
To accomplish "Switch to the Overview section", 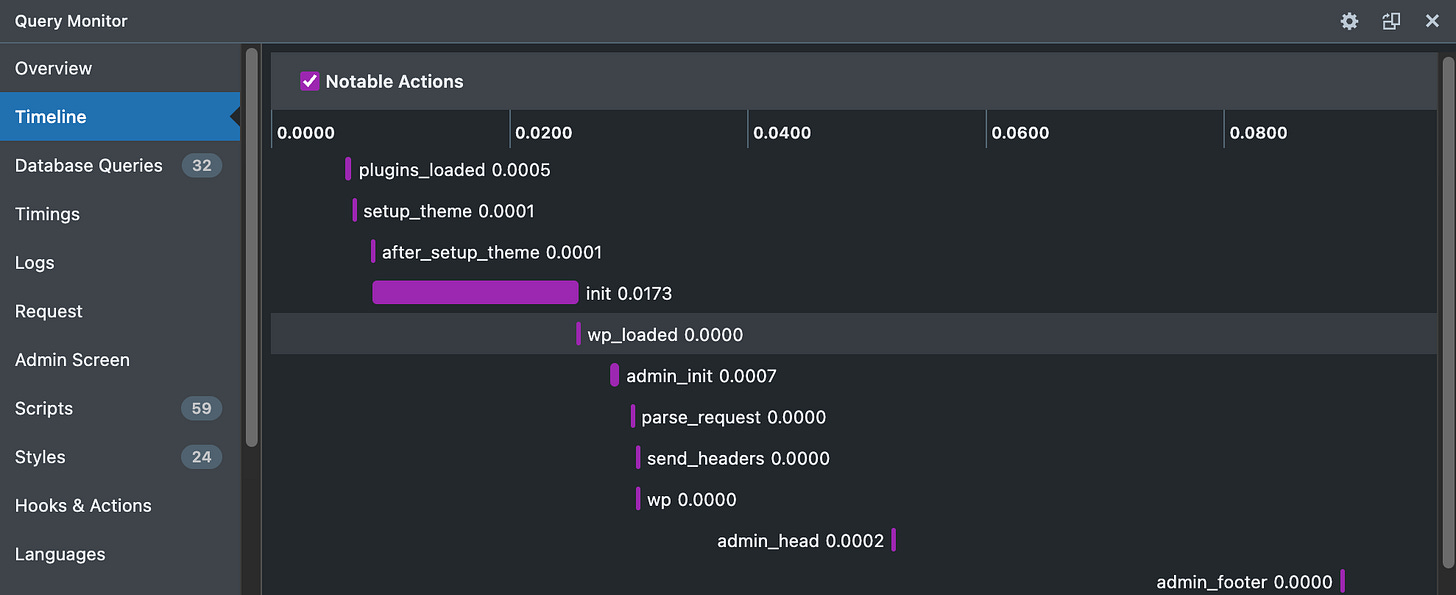I will point(53,68).
